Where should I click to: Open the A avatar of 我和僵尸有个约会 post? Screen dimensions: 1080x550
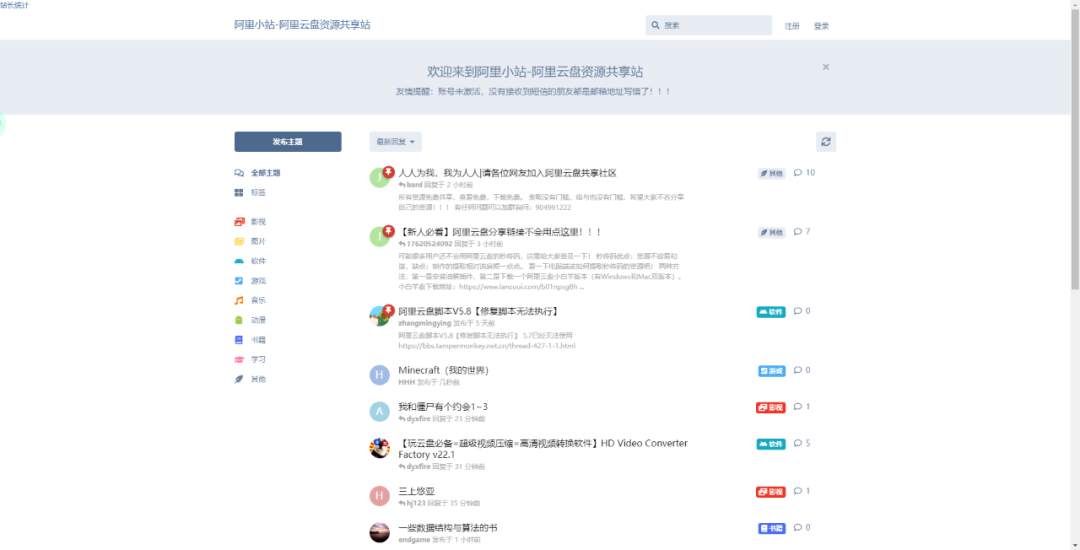(380, 412)
